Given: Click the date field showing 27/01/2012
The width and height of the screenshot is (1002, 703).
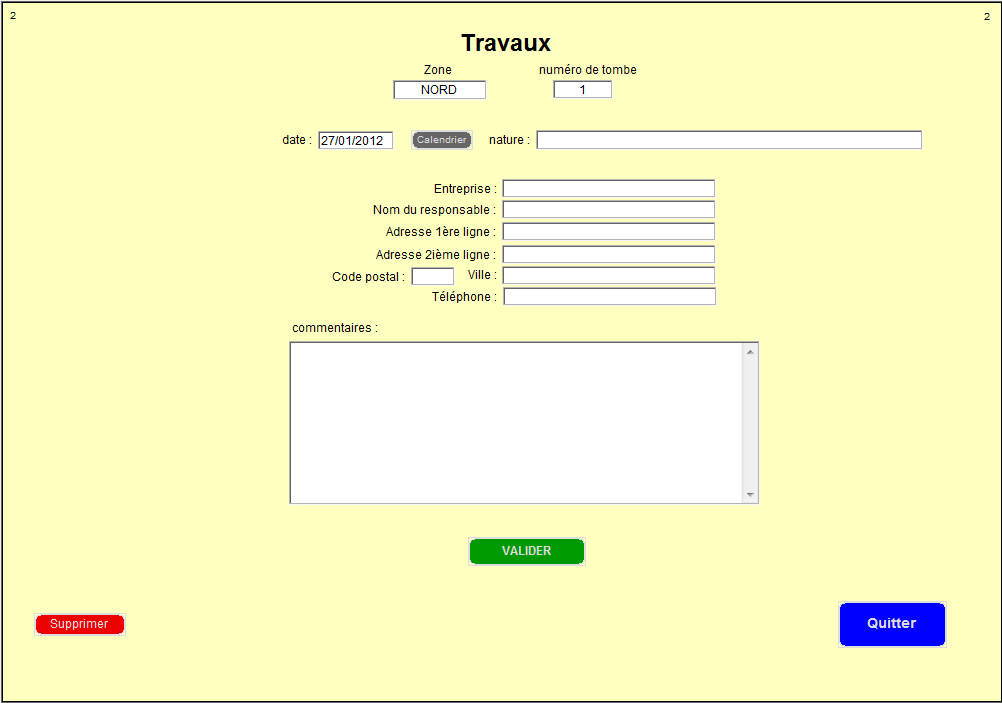Looking at the screenshot, I should (x=355, y=141).
